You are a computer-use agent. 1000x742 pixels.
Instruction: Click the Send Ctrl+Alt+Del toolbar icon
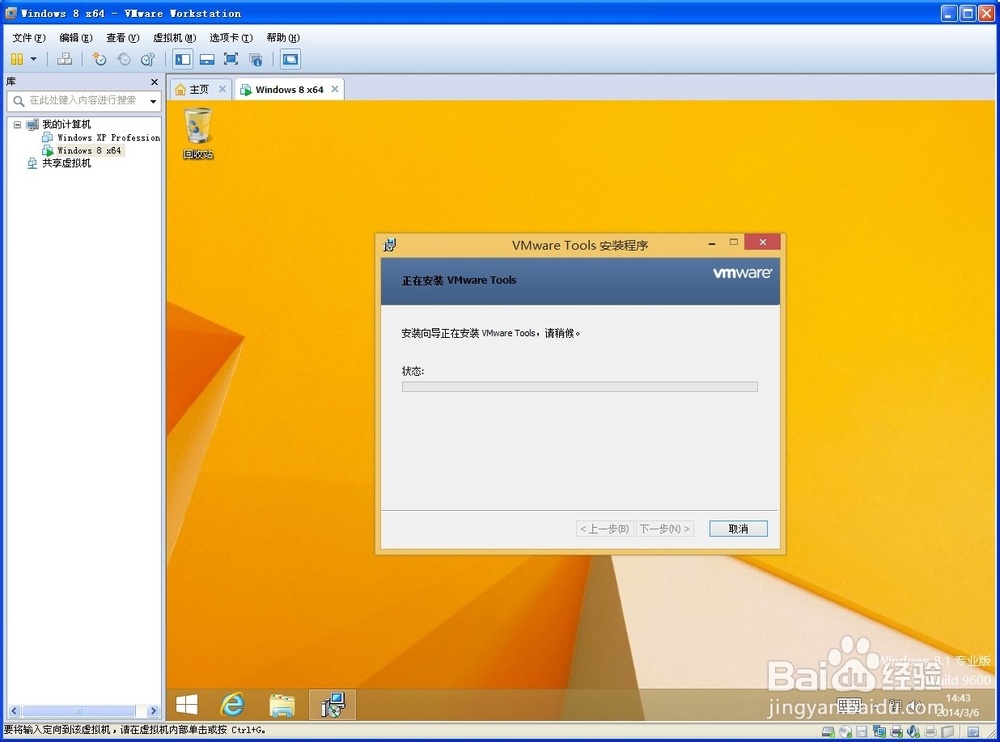point(64,59)
